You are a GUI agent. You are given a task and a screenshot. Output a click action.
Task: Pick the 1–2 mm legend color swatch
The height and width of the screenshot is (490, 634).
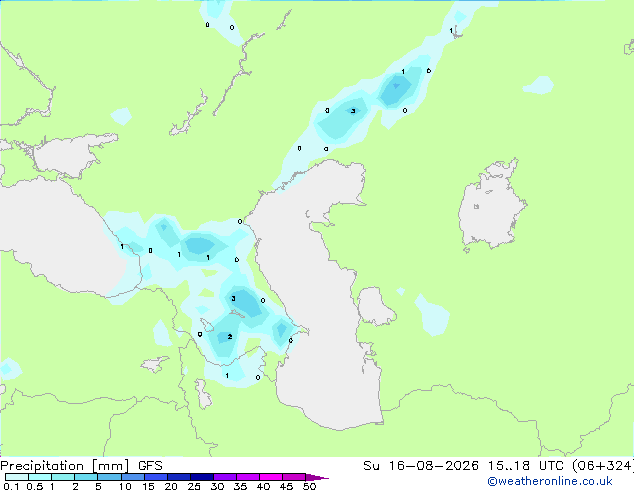pos(63,477)
